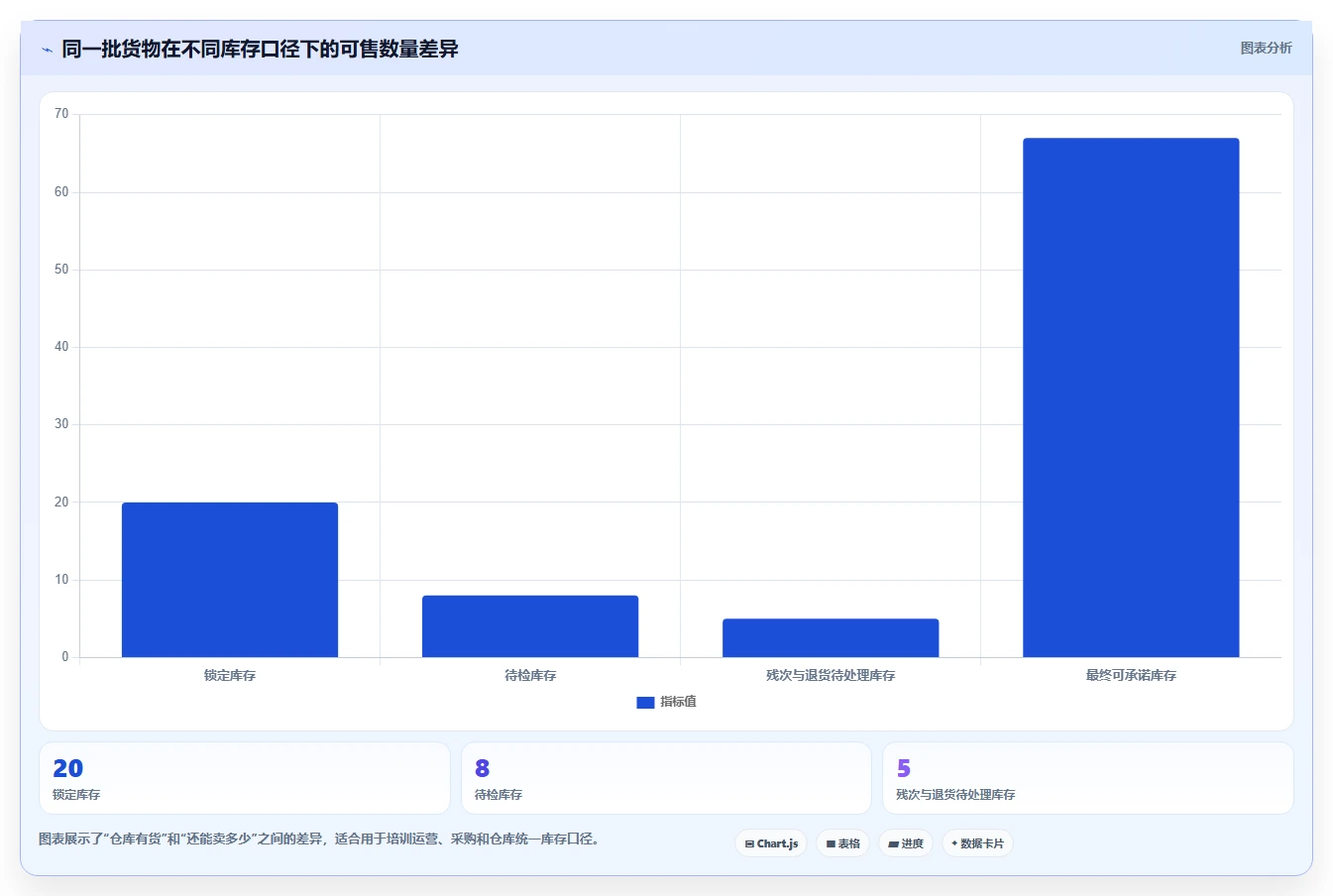The image size is (1333, 896).
Task: Select the Chart.js tag chip
Action: tap(771, 843)
